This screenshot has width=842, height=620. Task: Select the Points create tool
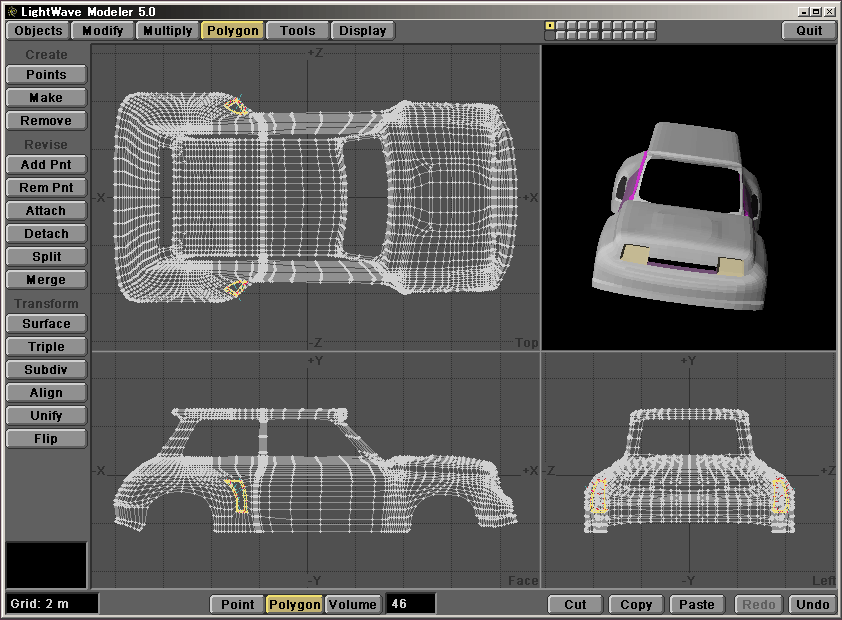click(46, 75)
